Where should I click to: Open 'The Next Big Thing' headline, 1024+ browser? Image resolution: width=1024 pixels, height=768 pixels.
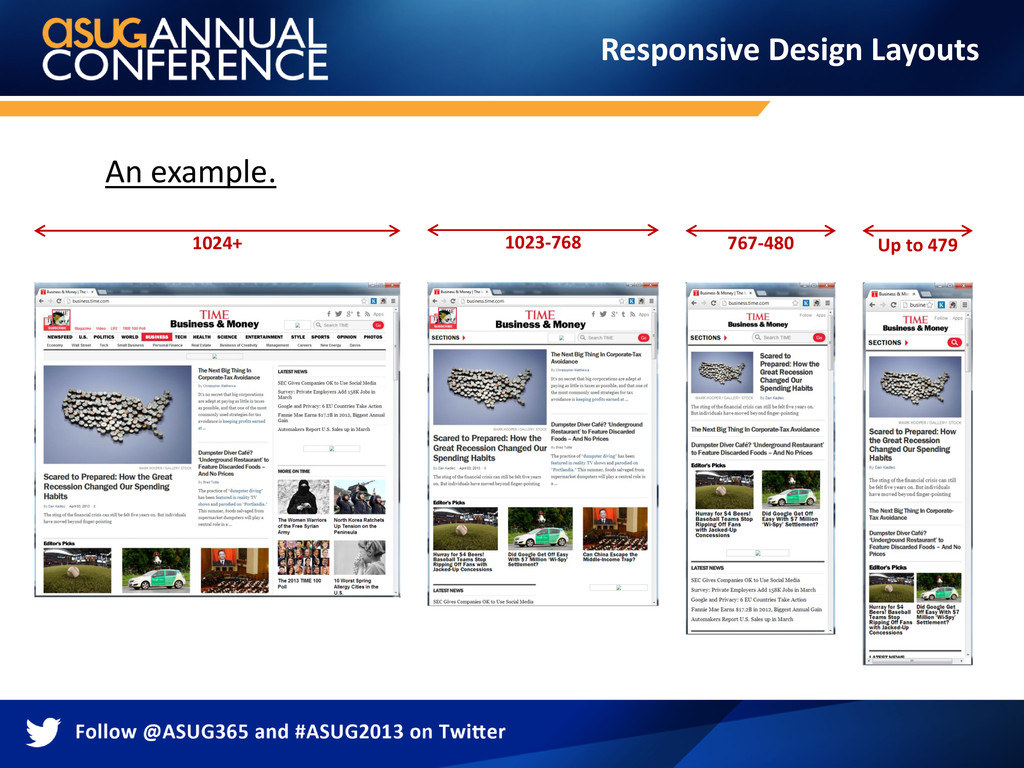[x=229, y=374]
